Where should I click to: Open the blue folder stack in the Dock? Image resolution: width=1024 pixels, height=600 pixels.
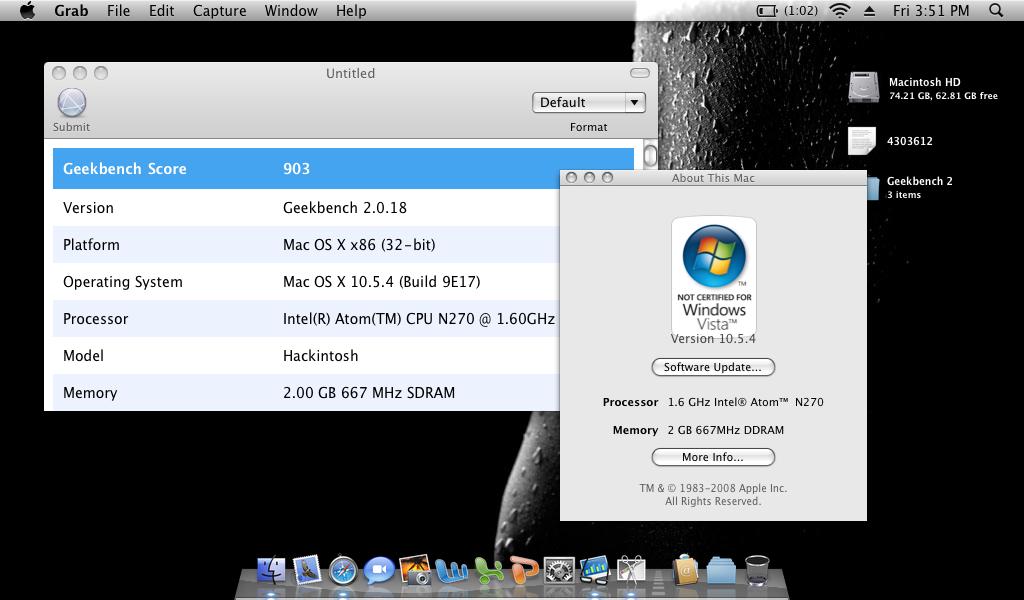721,570
